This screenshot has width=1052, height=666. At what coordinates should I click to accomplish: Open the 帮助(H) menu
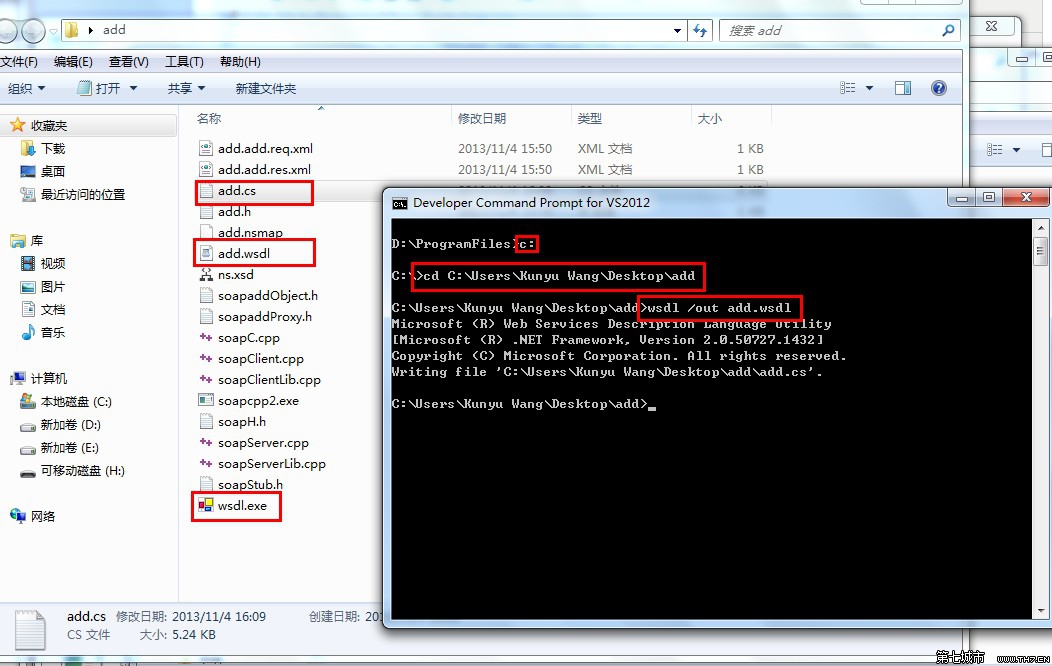(240, 62)
